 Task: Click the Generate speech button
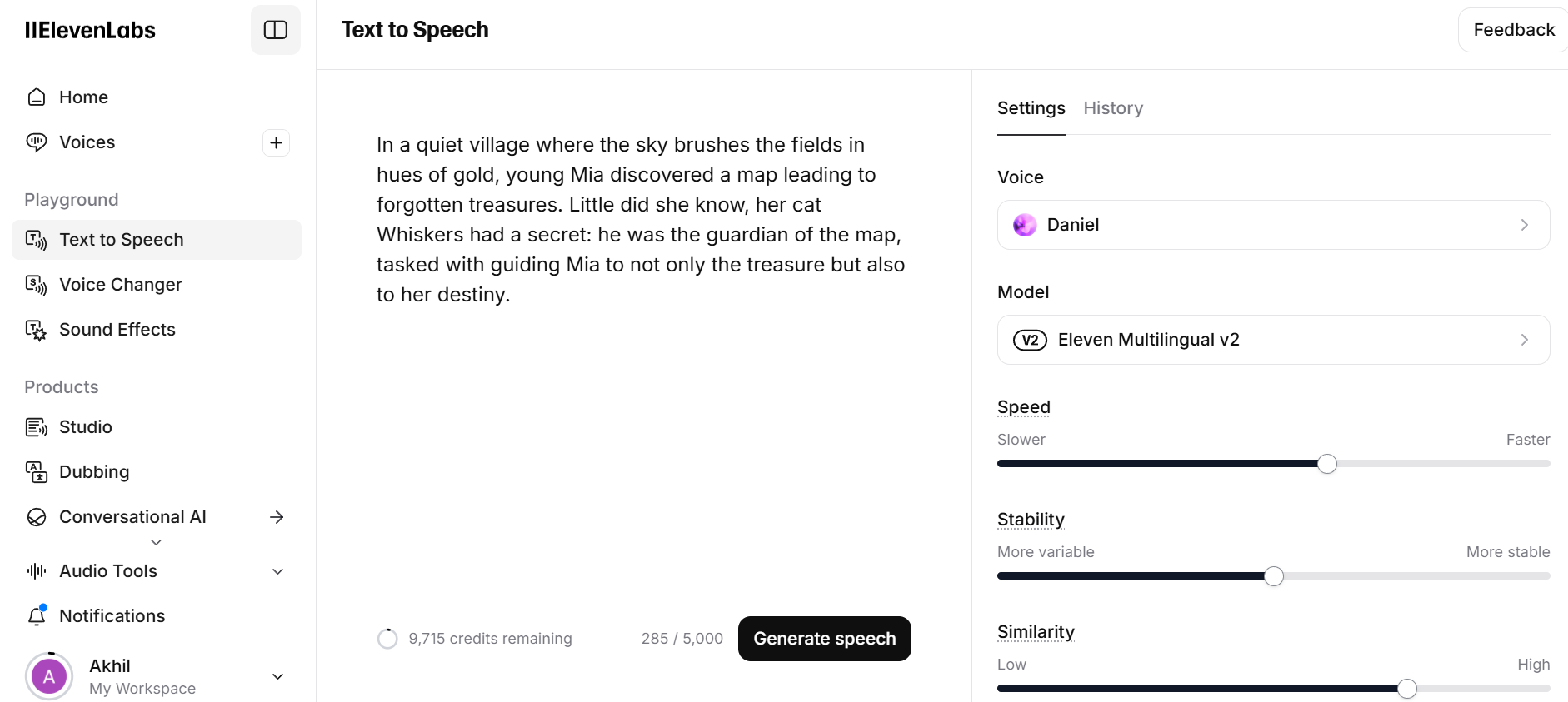[825, 639]
